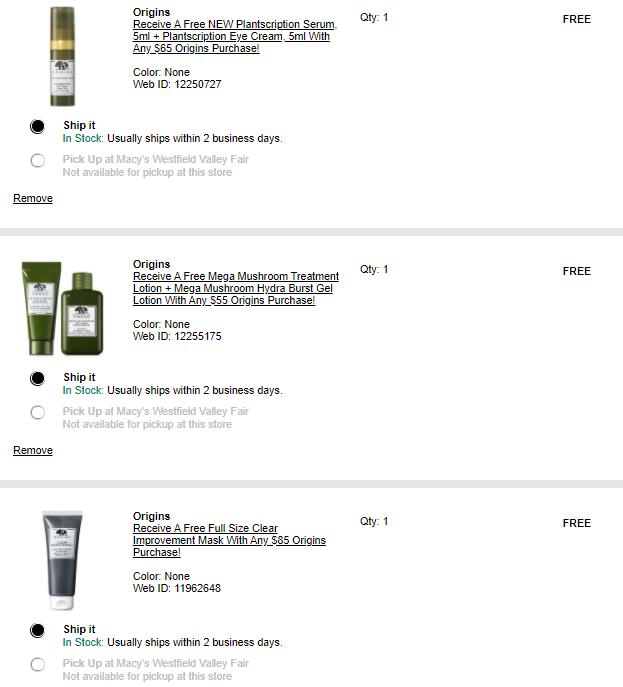This screenshot has width=623, height=687.
Task: Select Ship it for Clear Improvement Mask
Action: tap(38, 630)
